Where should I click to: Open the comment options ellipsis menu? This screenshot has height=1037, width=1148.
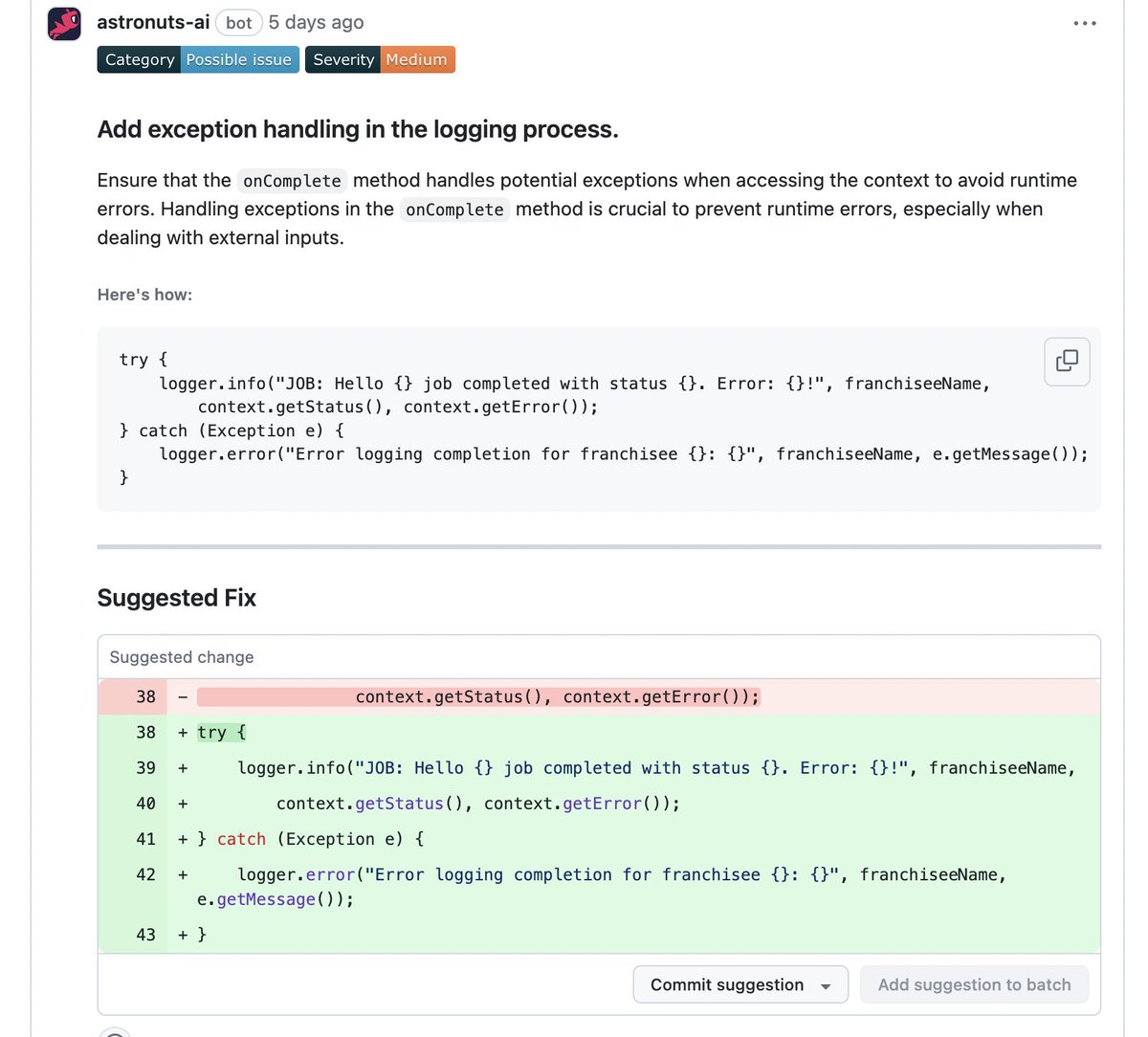pos(1084,22)
